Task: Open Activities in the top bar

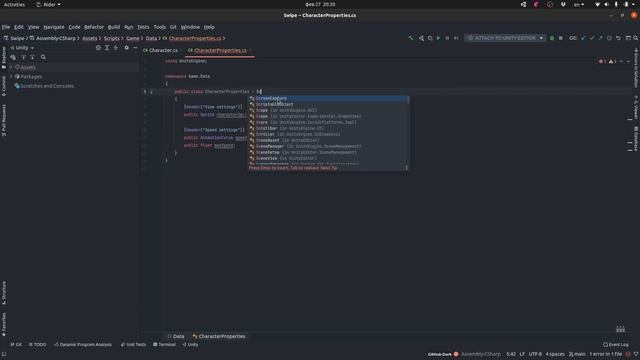Action: point(14,4)
